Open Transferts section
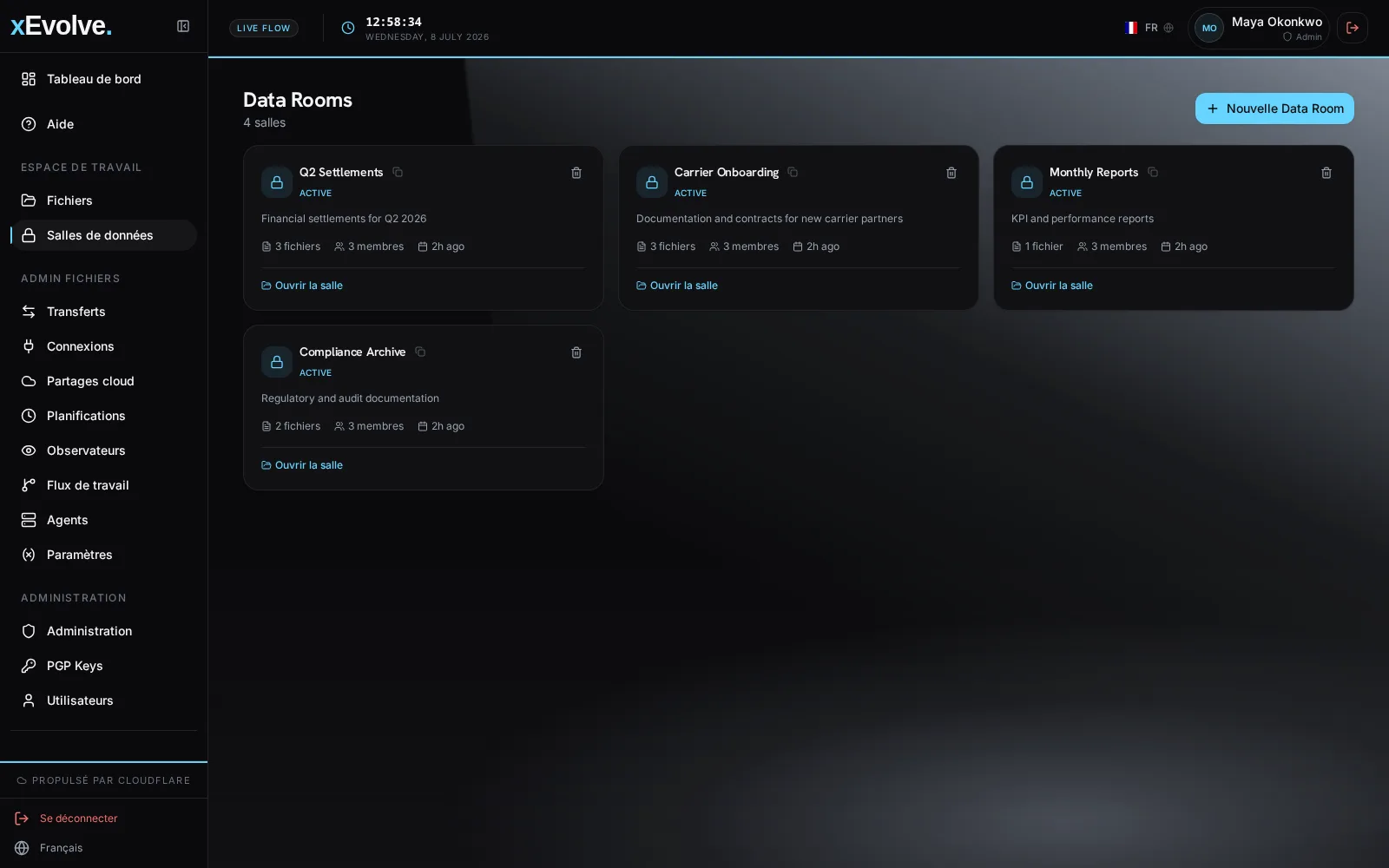Image resolution: width=1389 pixels, height=868 pixels. point(103,312)
